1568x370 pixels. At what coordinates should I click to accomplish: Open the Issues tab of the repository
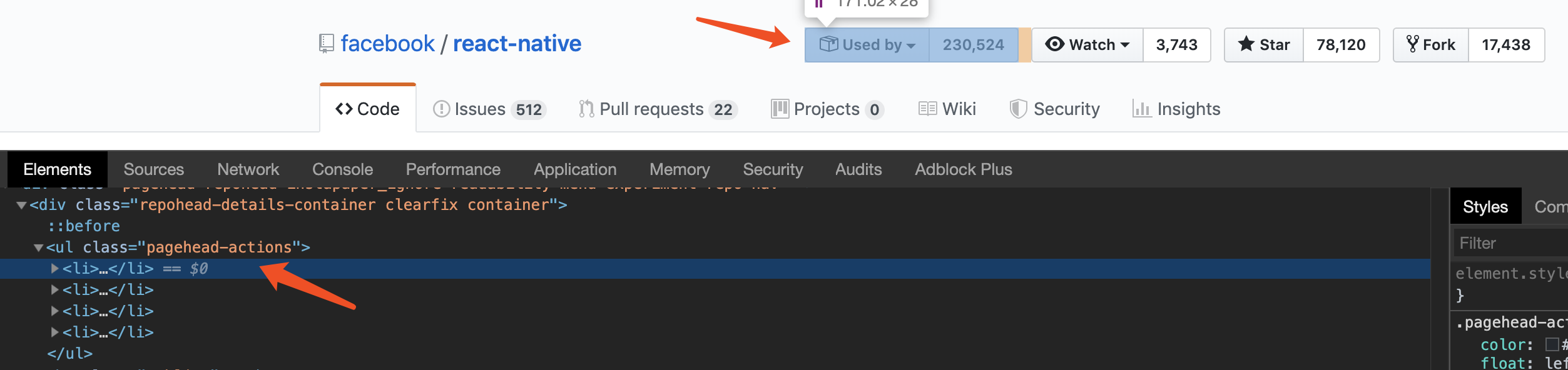pyautogui.click(x=489, y=109)
